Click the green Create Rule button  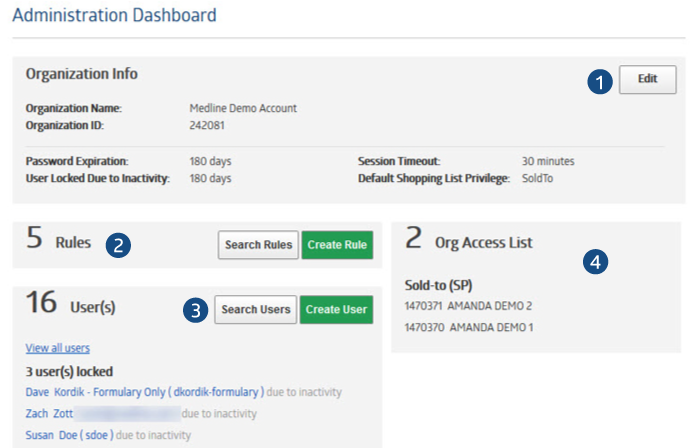(x=337, y=245)
